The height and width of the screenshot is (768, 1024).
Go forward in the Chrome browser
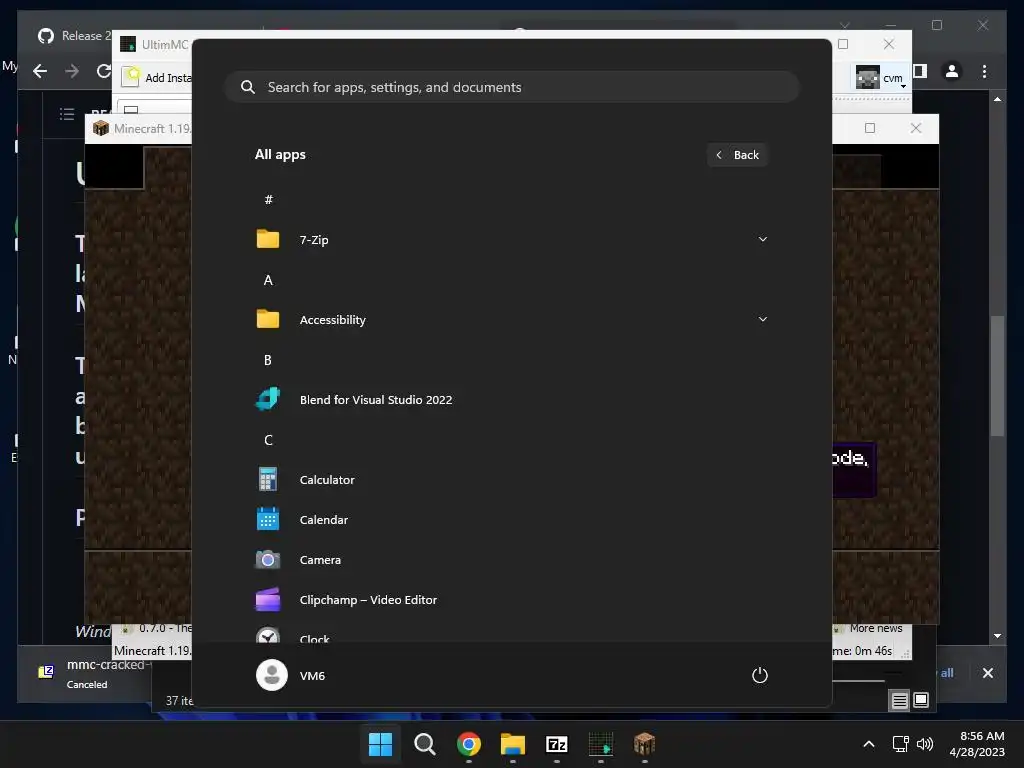click(72, 71)
